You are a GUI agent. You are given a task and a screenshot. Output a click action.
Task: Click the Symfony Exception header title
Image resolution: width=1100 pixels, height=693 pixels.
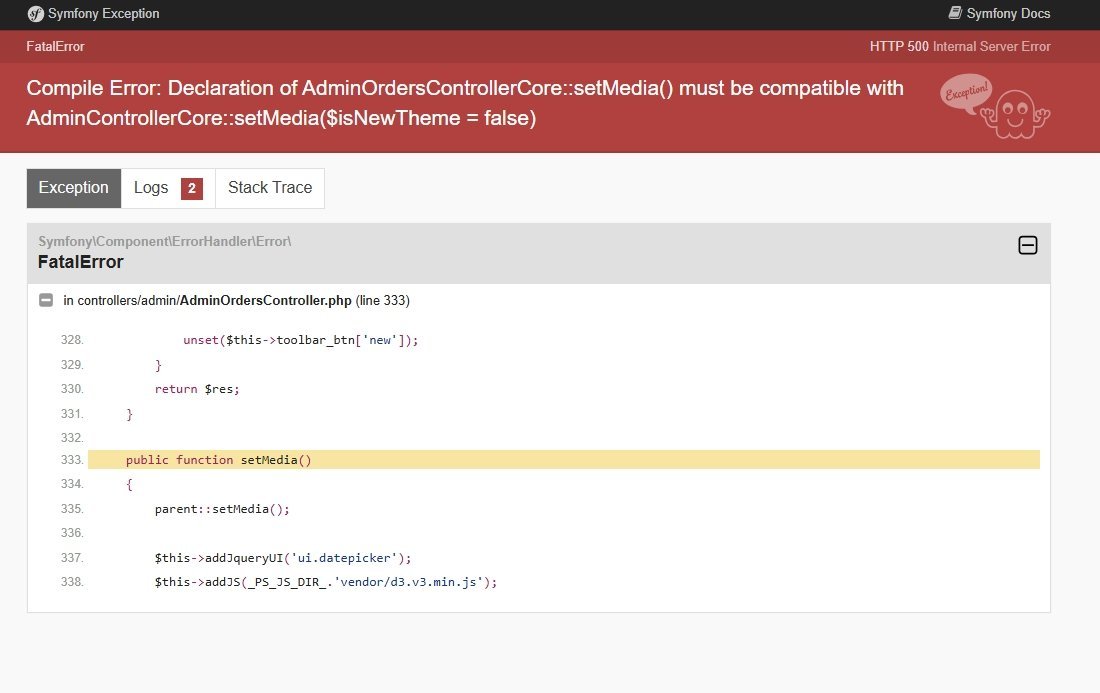point(103,14)
